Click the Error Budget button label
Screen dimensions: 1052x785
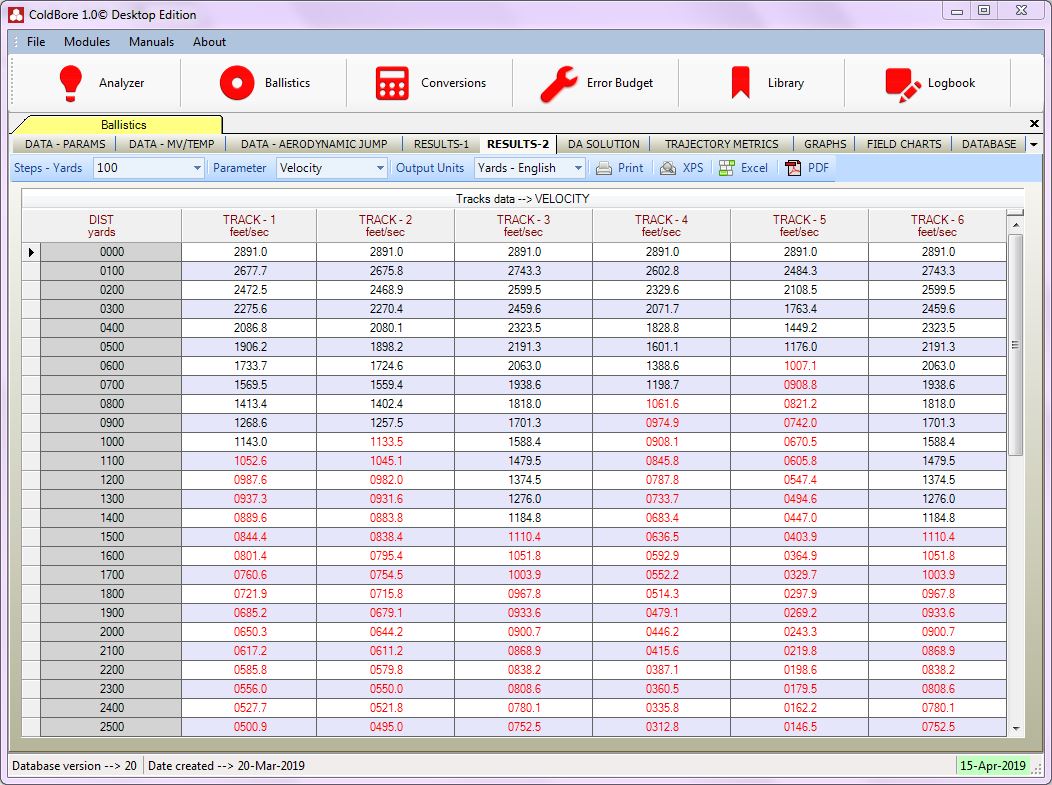620,83
